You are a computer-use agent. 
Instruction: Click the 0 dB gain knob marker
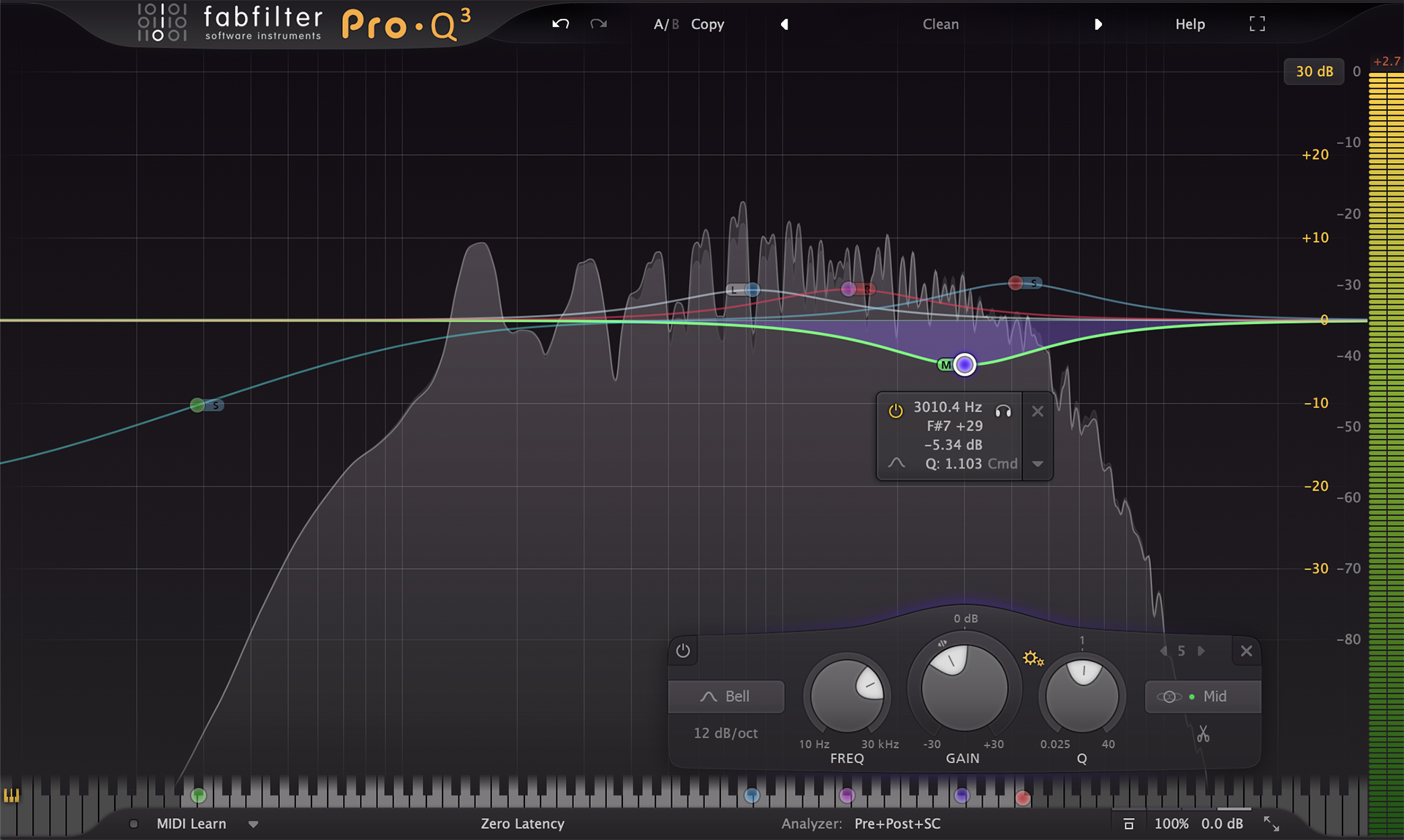point(965,618)
